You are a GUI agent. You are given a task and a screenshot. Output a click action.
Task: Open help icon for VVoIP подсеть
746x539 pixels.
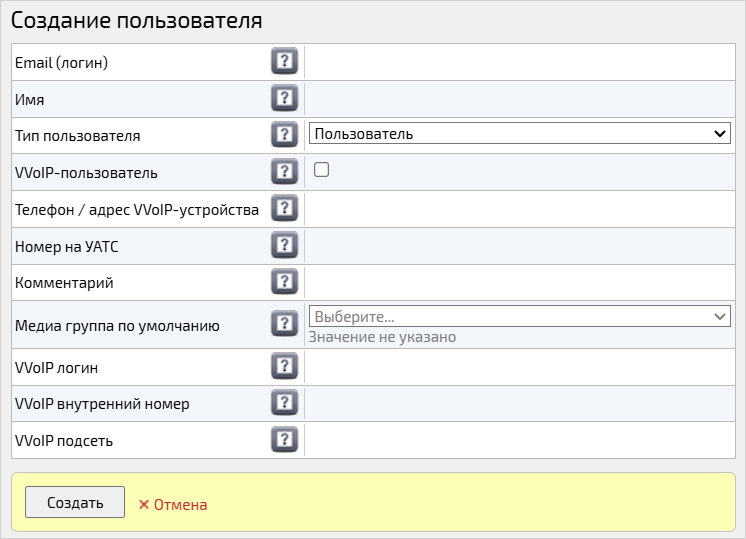click(285, 440)
